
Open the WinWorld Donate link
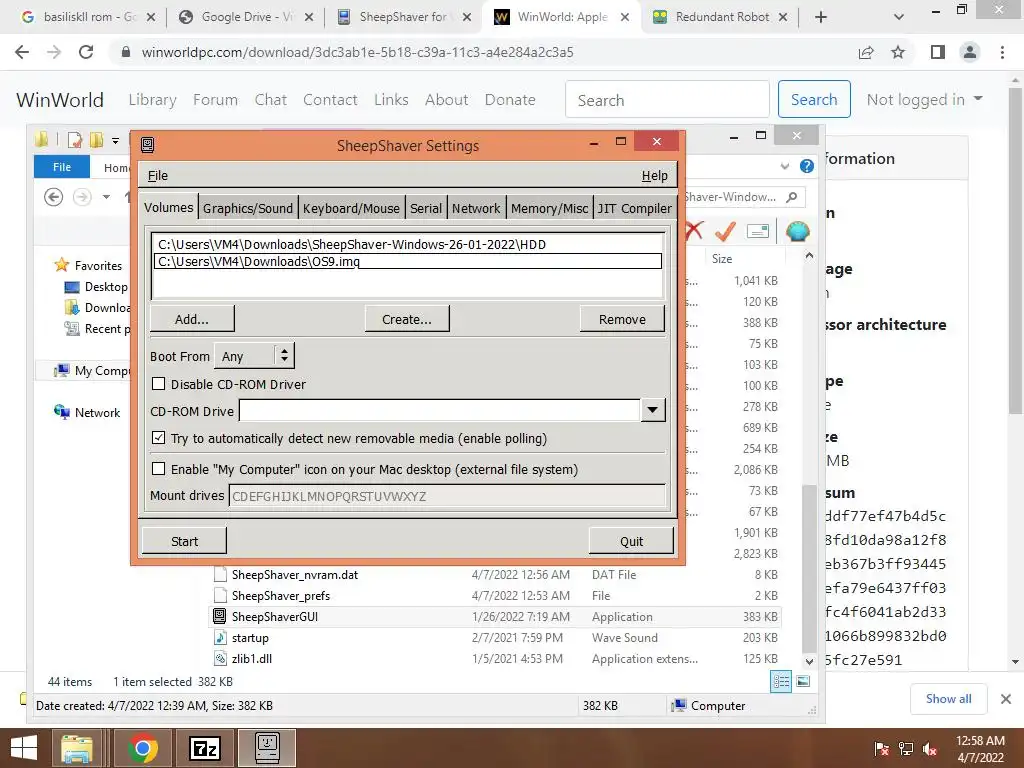click(x=510, y=99)
